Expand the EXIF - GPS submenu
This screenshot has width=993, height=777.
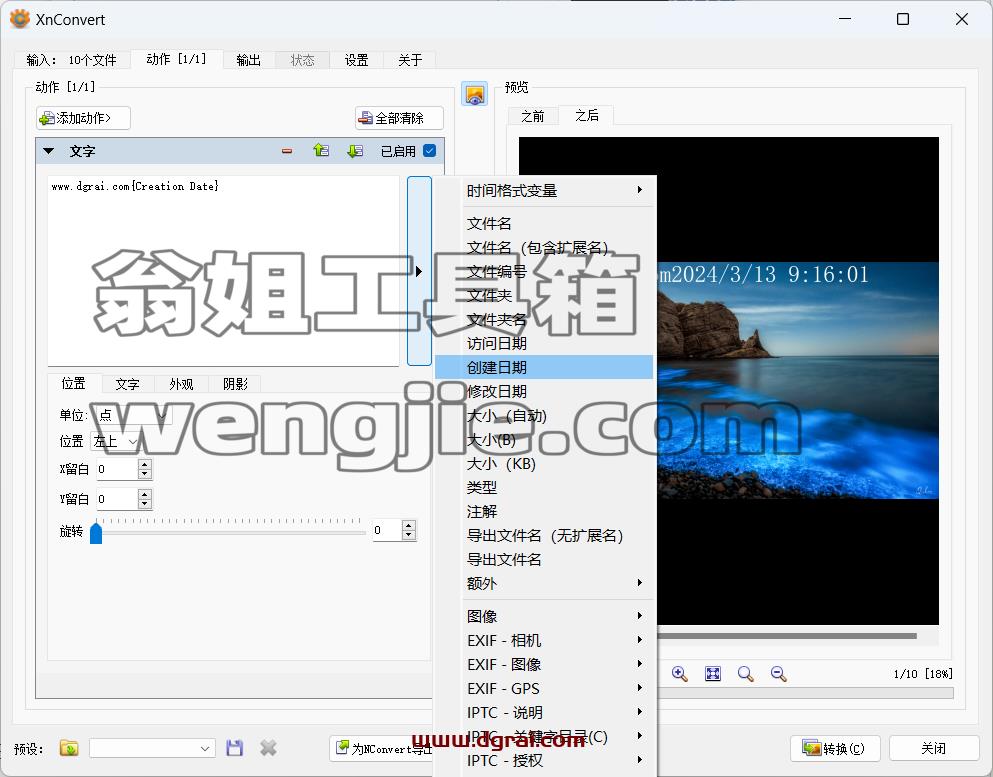click(544, 688)
